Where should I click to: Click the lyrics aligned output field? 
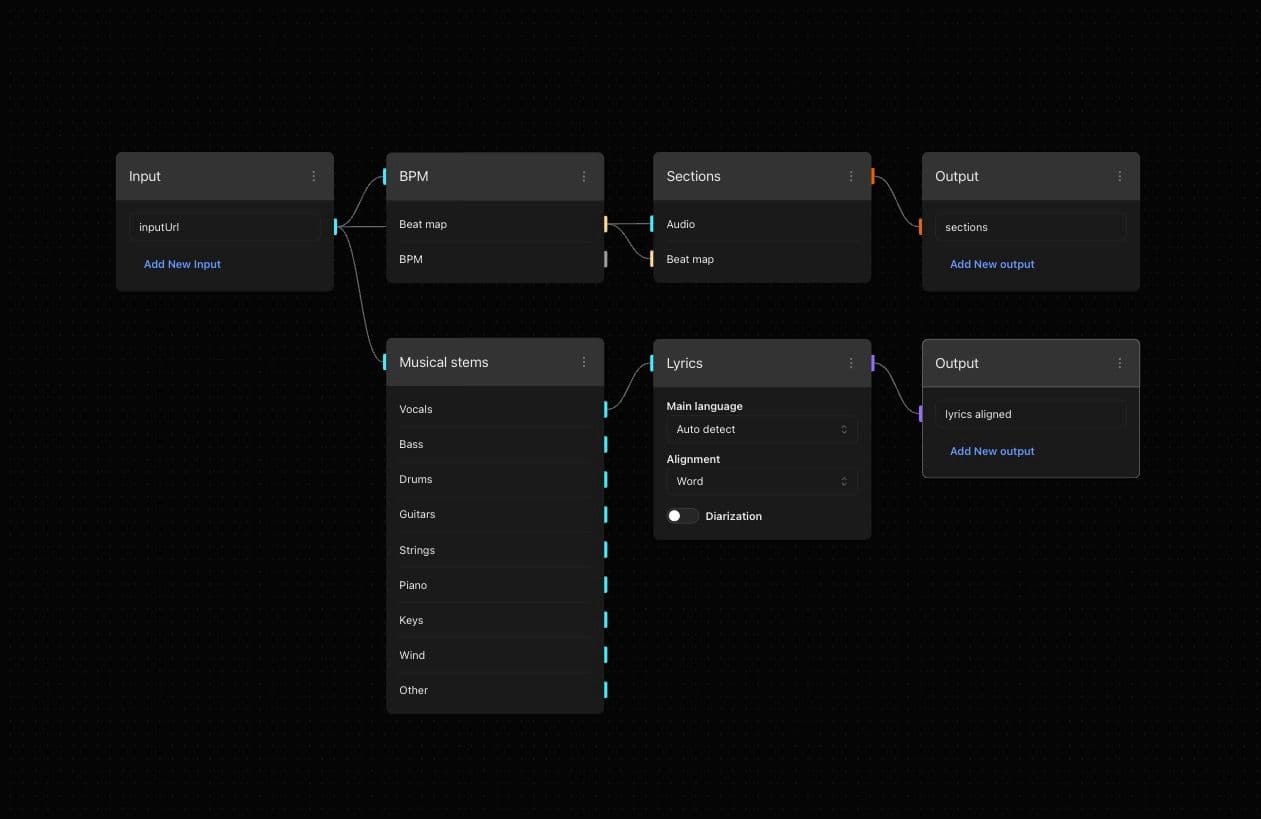pos(1030,414)
